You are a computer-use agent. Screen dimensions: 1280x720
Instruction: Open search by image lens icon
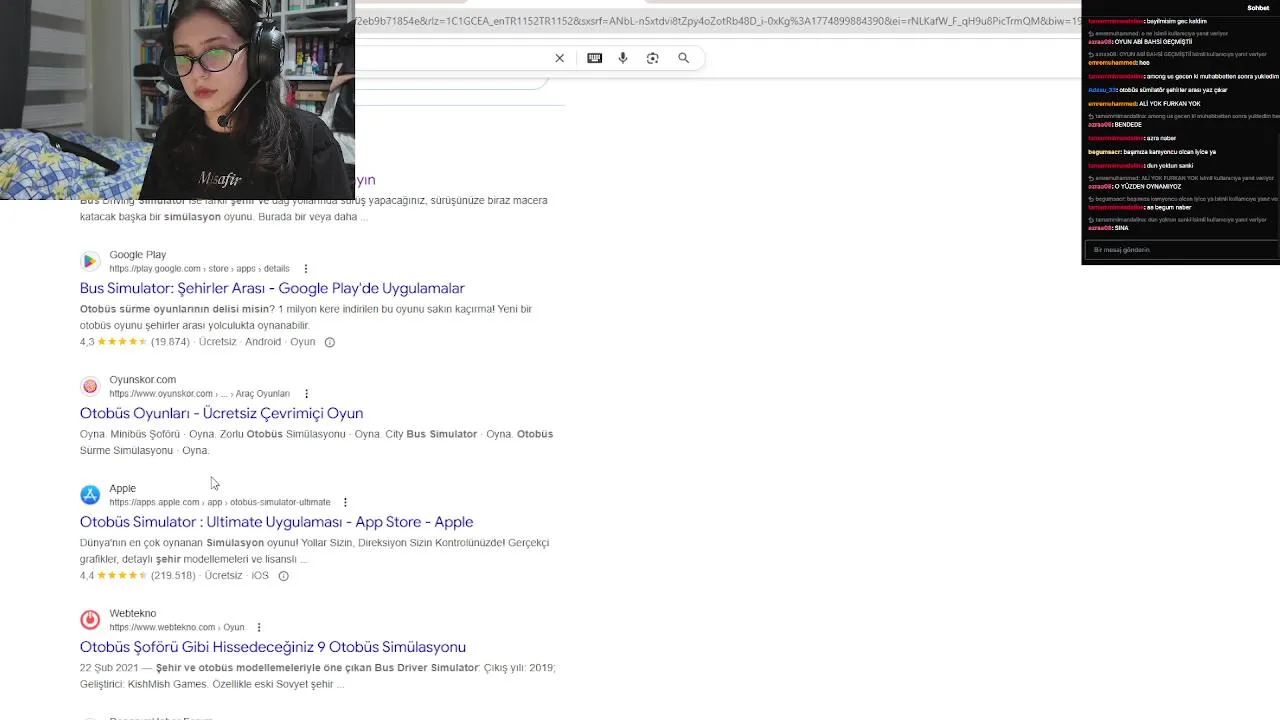[653, 58]
